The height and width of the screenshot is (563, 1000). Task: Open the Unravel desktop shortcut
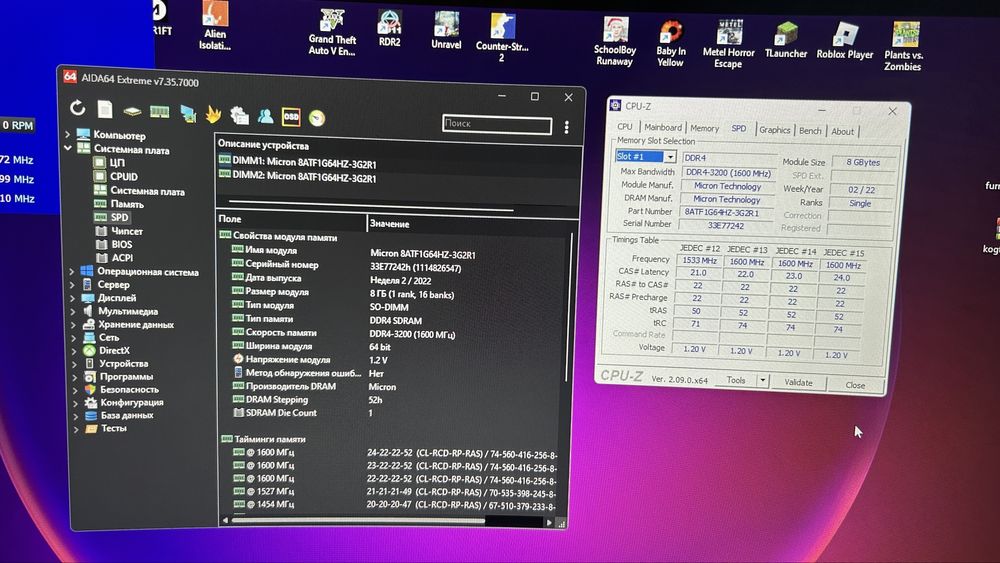(x=446, y=31)
